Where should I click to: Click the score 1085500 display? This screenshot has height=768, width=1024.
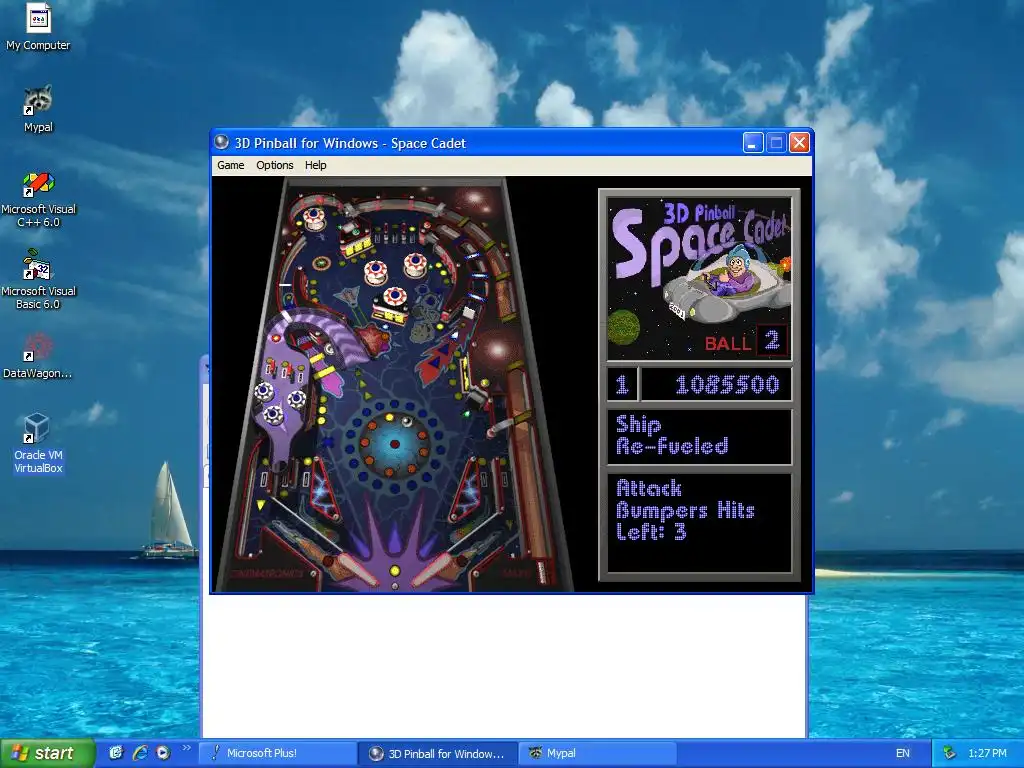coord(716,385)
